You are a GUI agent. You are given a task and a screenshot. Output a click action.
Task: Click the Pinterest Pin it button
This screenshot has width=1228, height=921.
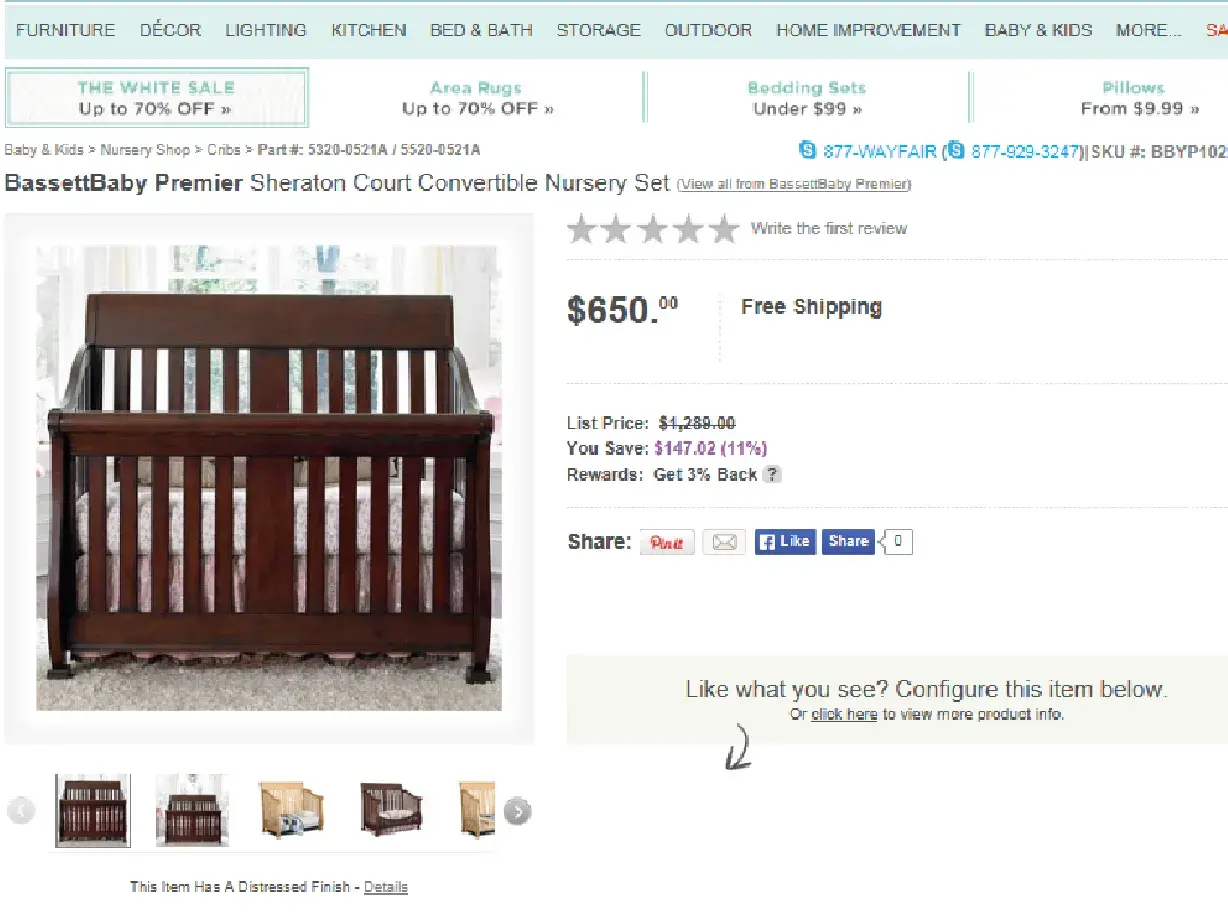click(667, 542)
